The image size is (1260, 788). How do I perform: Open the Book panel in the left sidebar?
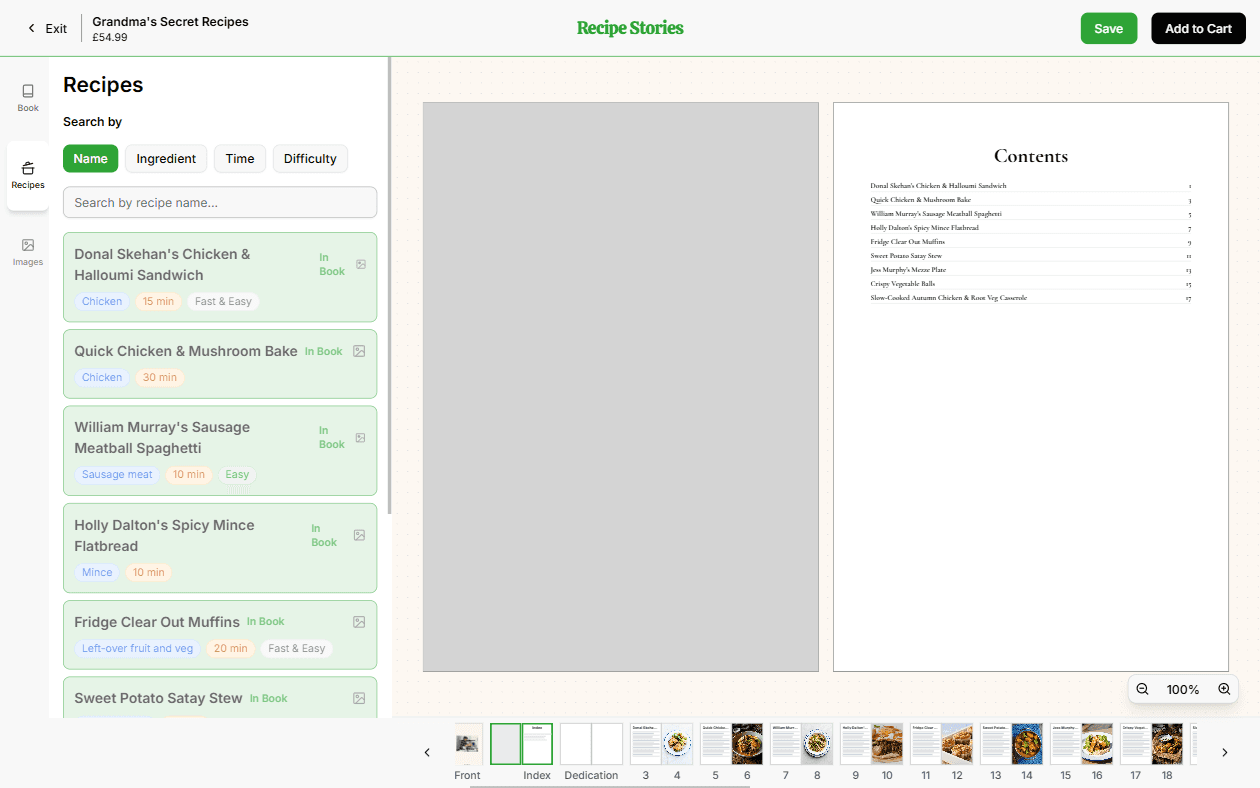(27, 97)
